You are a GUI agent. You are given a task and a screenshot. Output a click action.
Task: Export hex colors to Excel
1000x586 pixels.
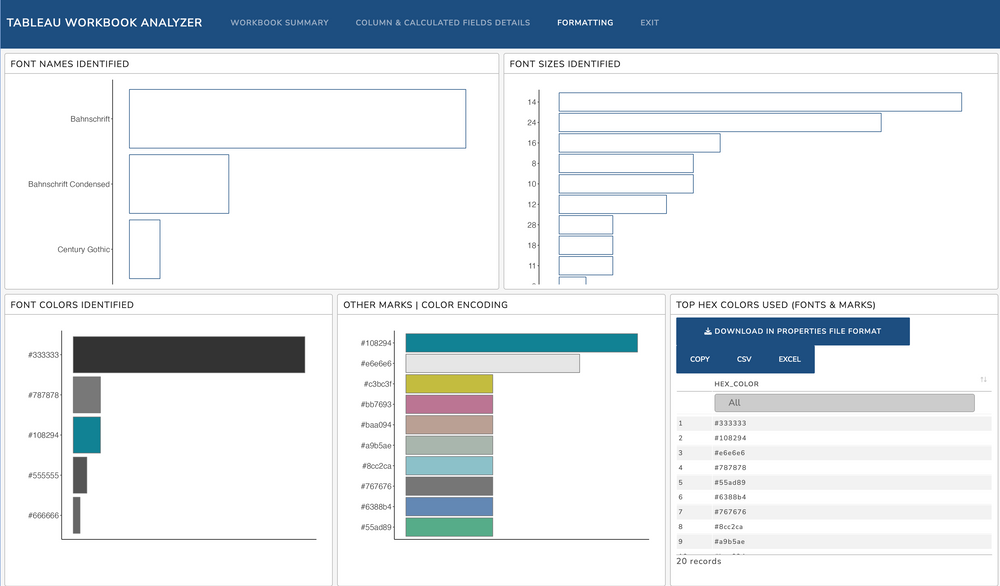point(789,359)
